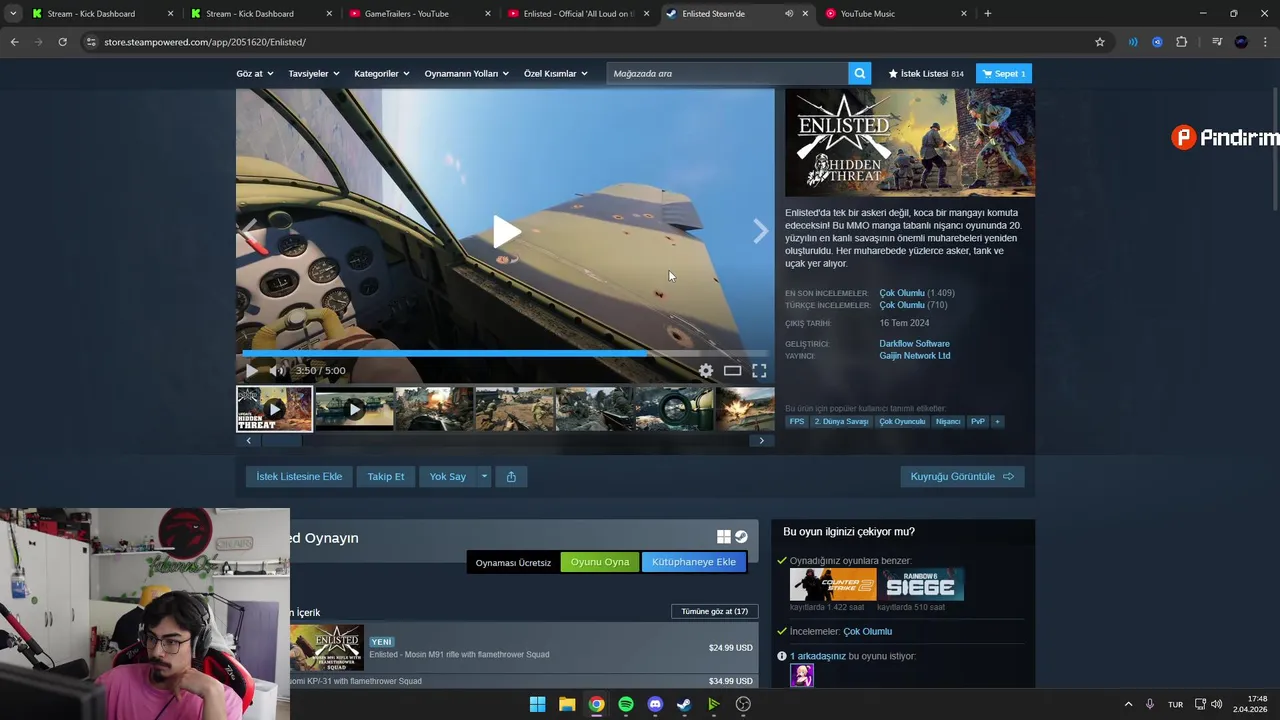Switch to Enlisted Official All Loud tab

[578, 14]
